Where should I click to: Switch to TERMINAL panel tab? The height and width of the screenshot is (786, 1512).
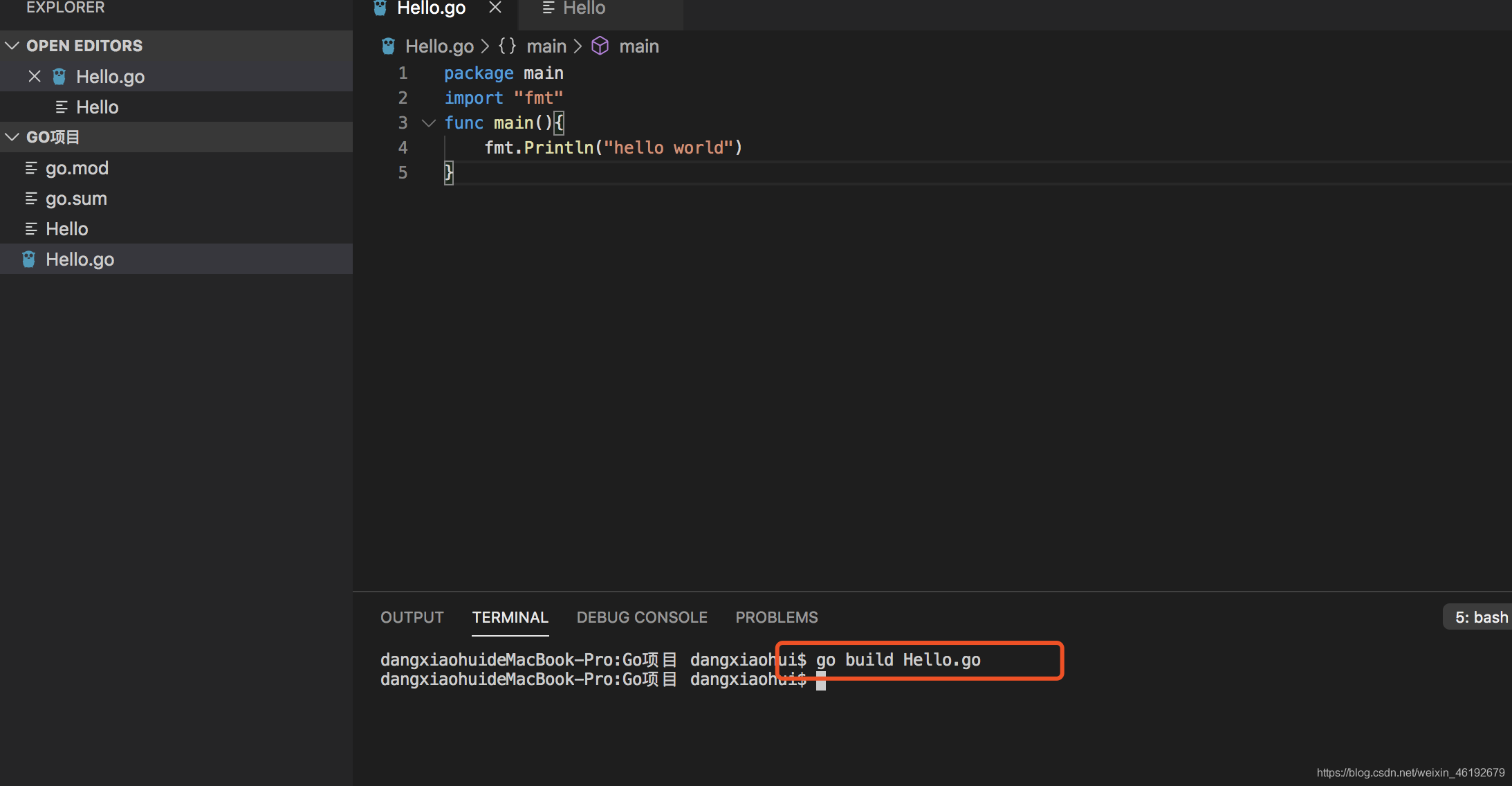point(510,617)
